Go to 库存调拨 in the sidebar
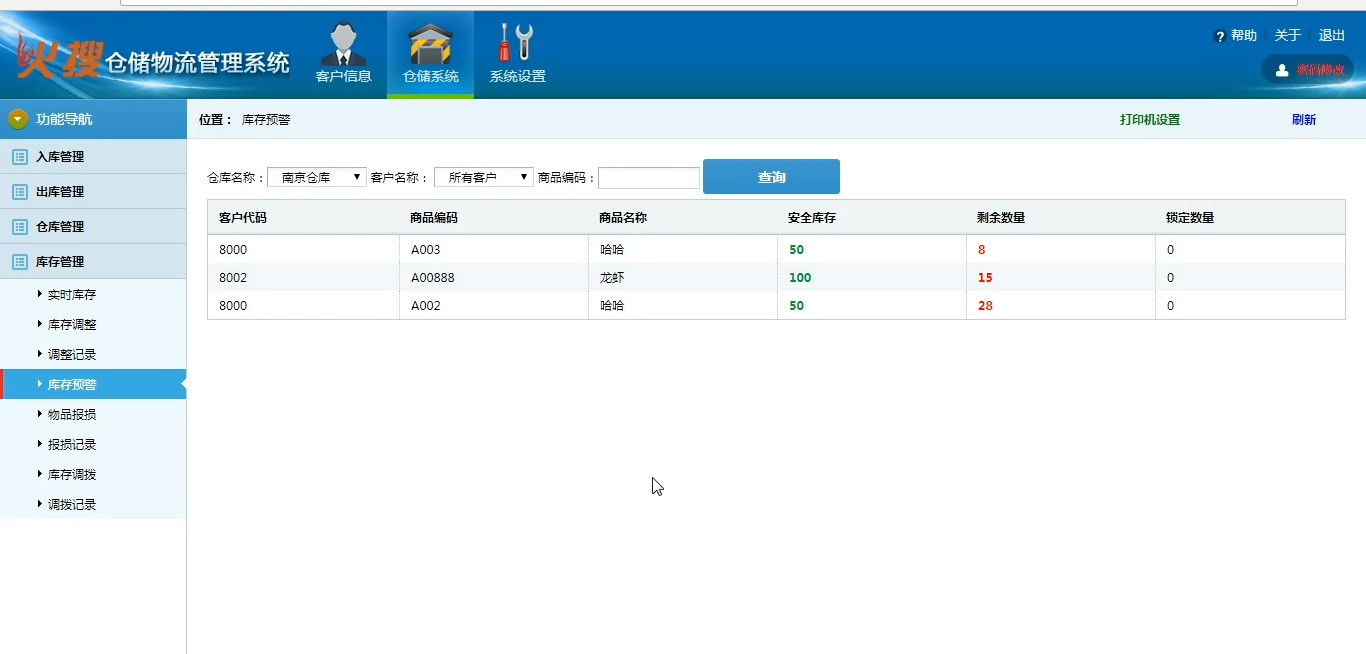The width and height of the screenshot is (1366, 654). (x=72, y=475)
